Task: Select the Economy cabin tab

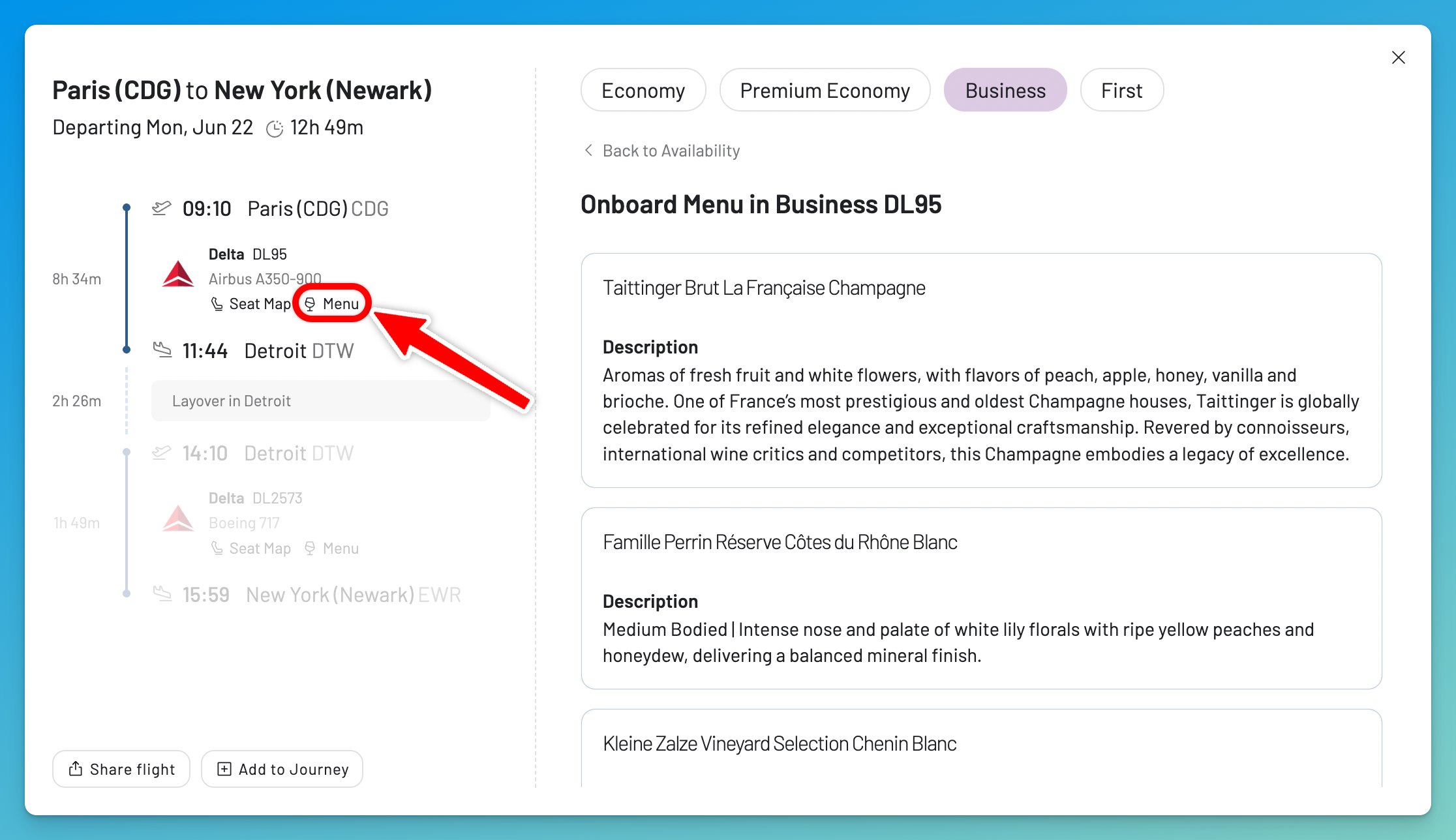Action: coord(643,90)
